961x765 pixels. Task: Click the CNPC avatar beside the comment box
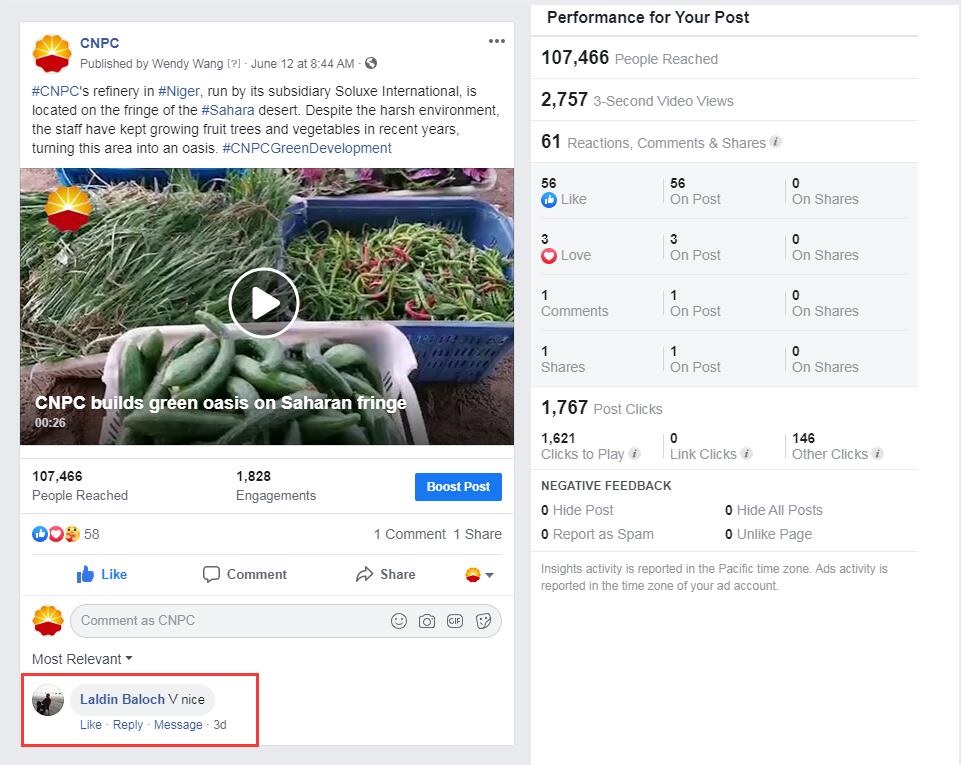48,621
